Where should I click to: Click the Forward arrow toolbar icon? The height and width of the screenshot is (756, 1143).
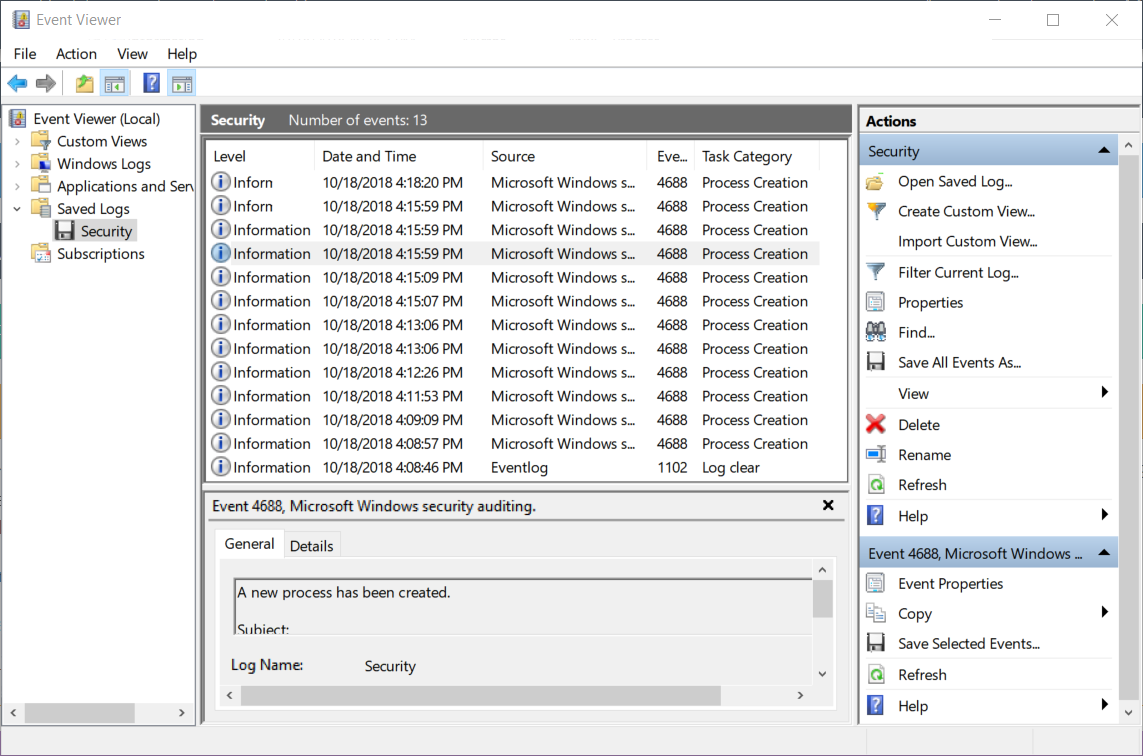click(46, 84)
